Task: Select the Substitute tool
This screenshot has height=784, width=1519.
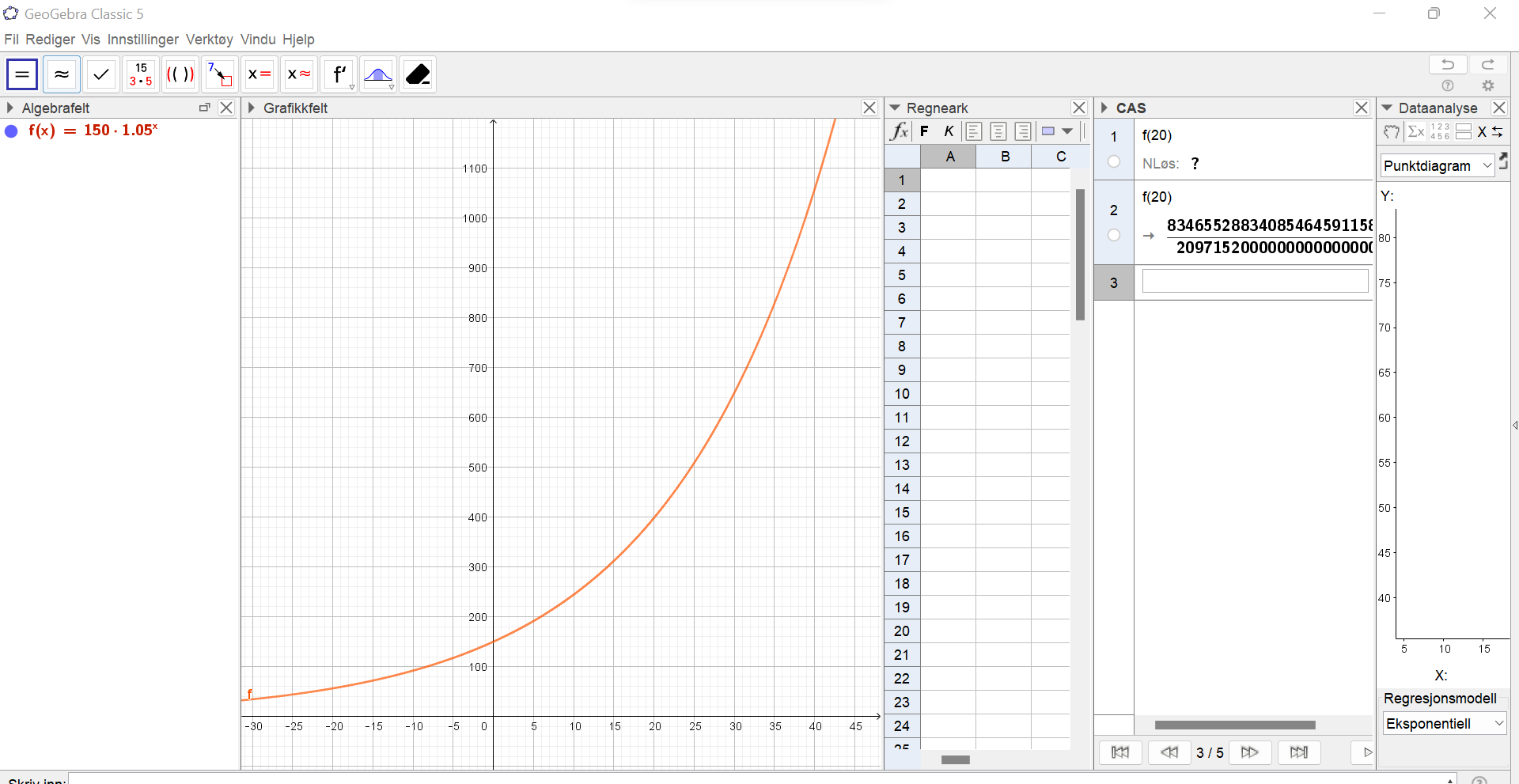Action: (x=220, y=74)
